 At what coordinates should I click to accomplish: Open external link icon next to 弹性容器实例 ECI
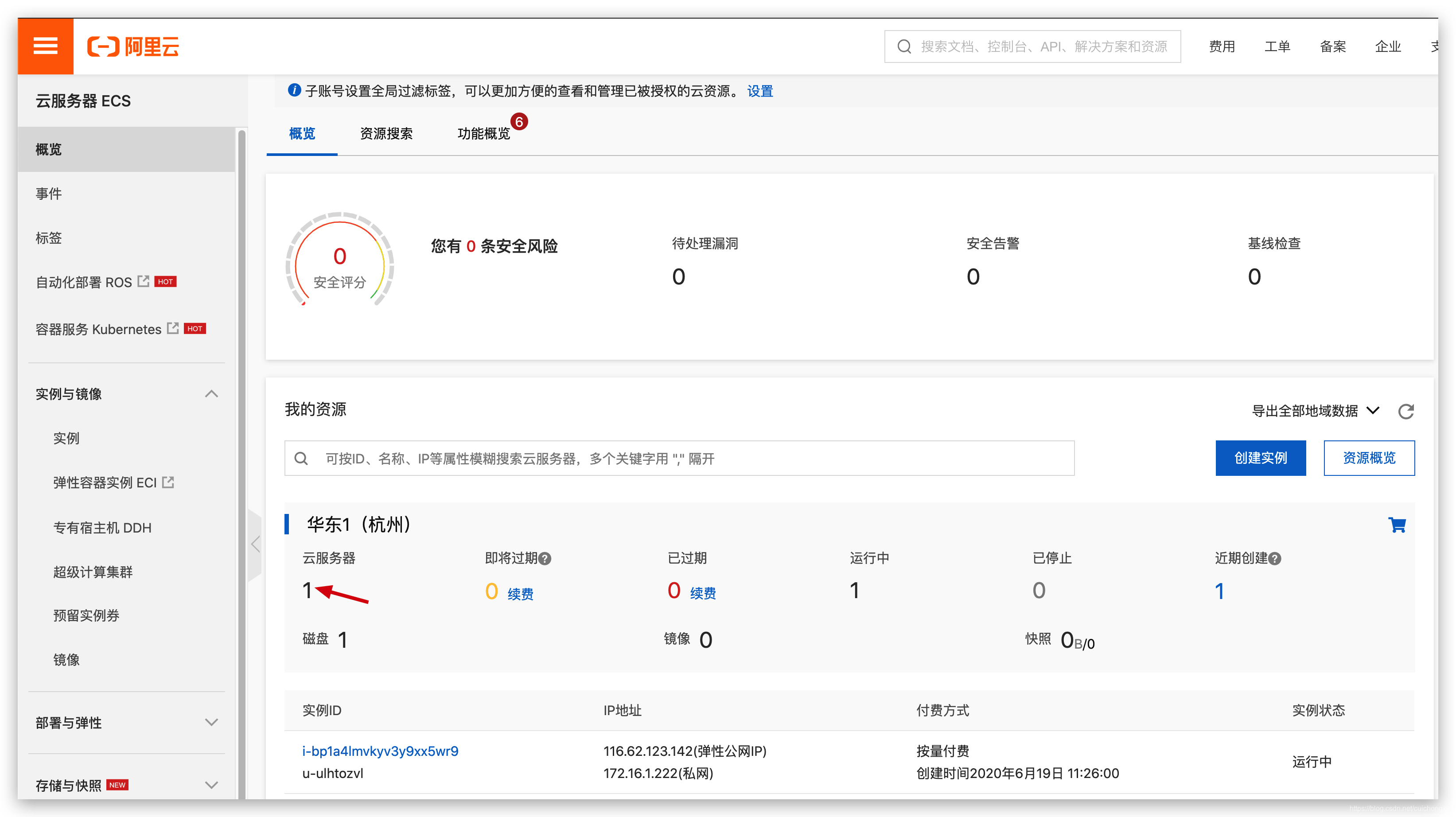[x=168, y=482]
